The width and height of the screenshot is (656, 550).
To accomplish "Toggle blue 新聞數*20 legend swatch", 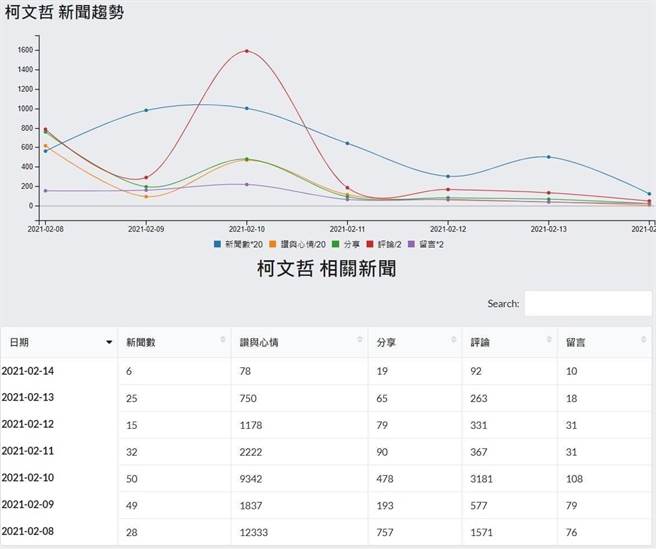I will click(x=217, y=244).
